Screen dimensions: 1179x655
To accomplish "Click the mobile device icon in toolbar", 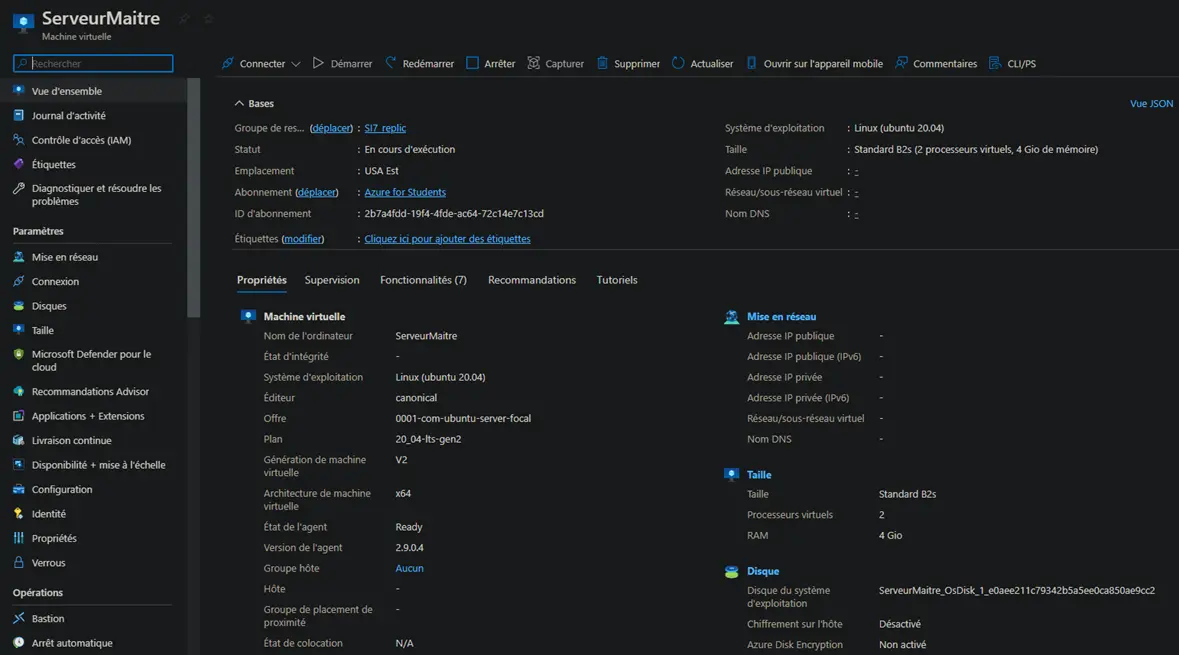I will point(751,63).
